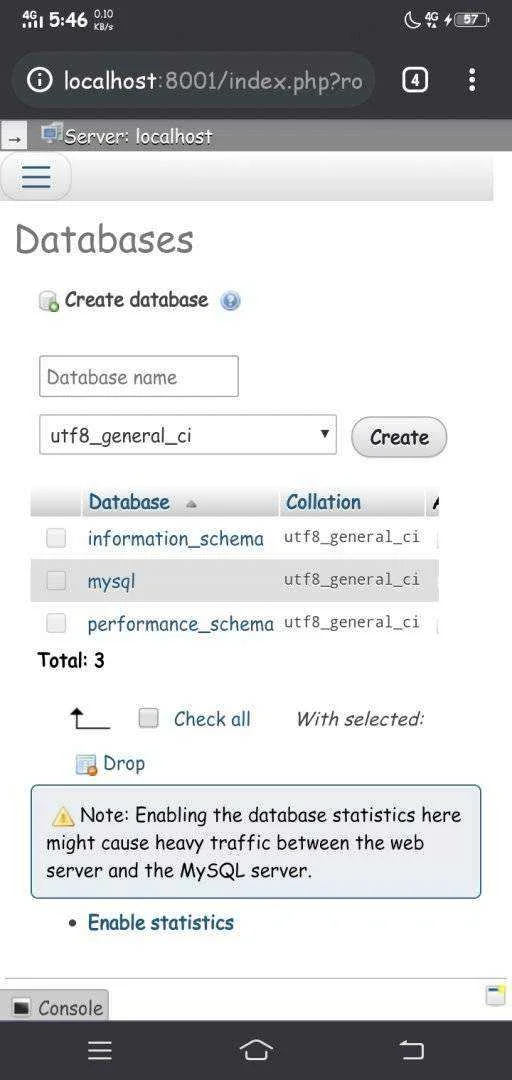Click the Enable statistics link
The height and width of the screenshot is (1080, 512).
click(161, 923)
